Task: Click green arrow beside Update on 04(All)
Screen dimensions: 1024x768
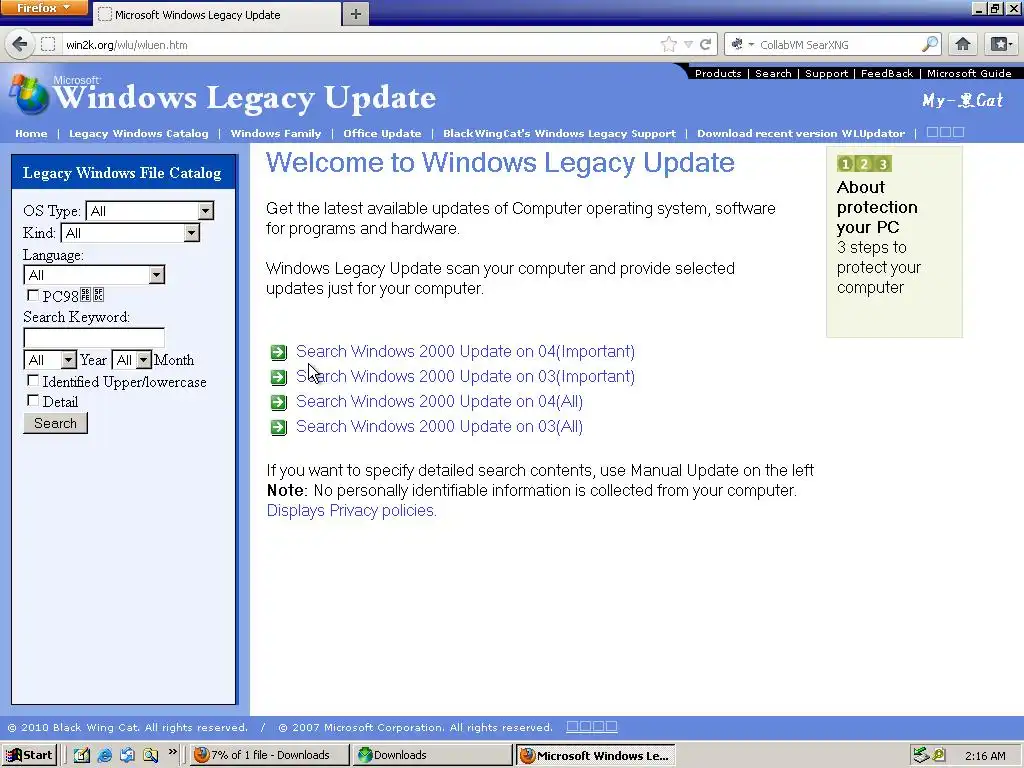Action: click(x=279, y=402)
